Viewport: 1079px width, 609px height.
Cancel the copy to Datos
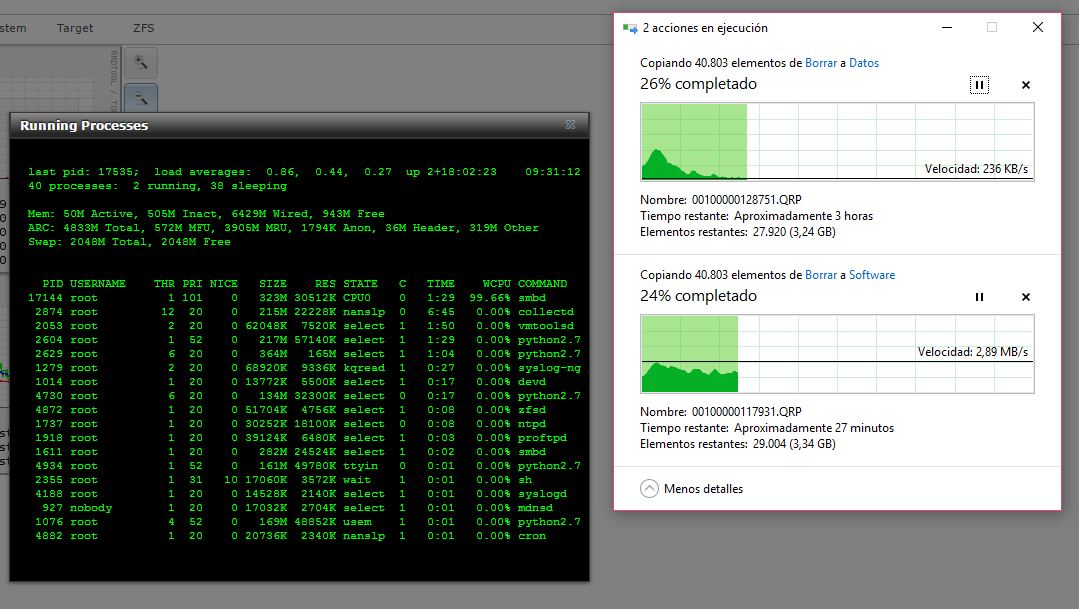(x=1025, y=85)
